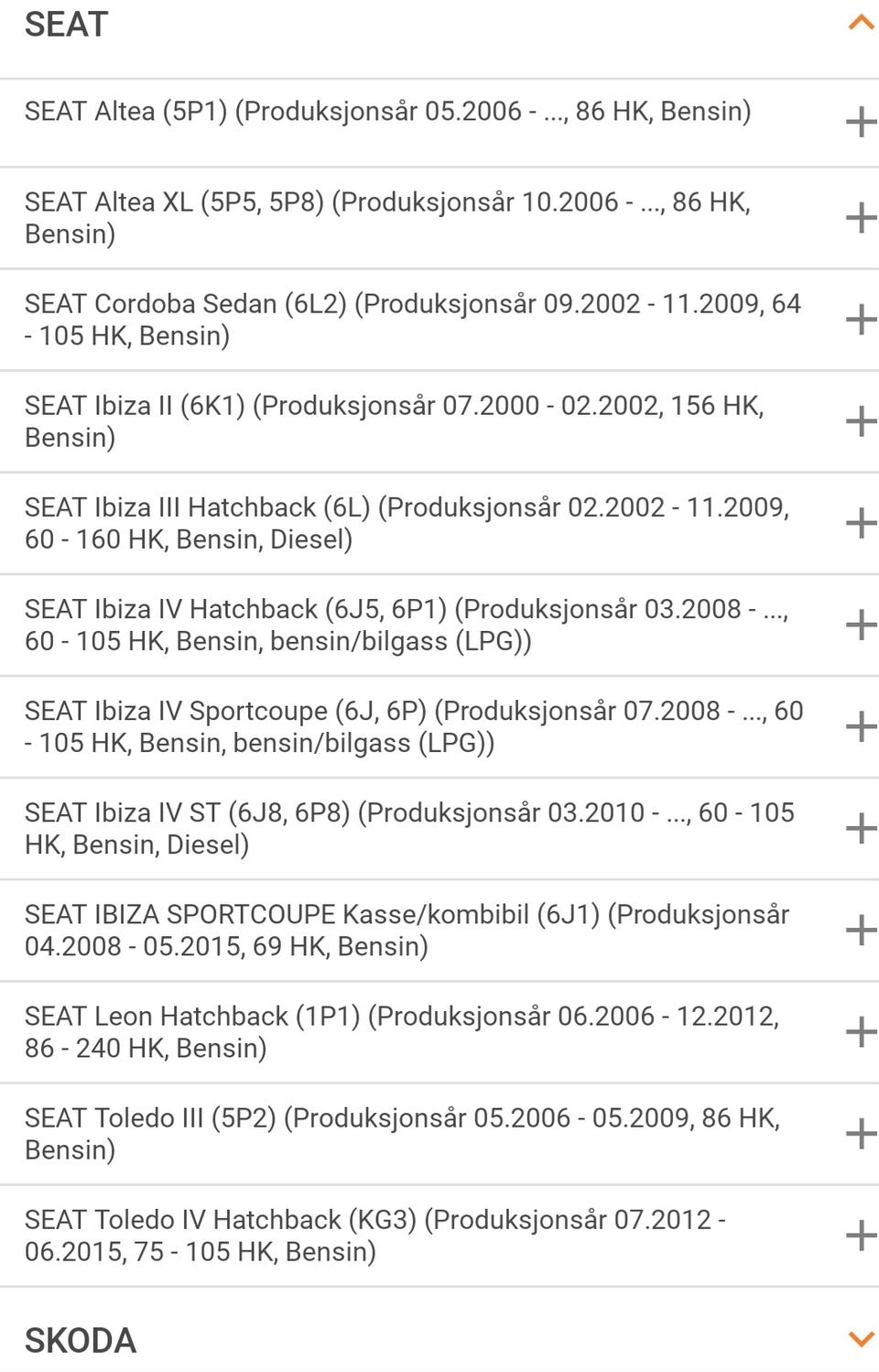Click plus for Toledo IV Hatchback (KG3)
Image resolution: width=879 pixels, height=1372 pixels.
(x=860, y=1236)
